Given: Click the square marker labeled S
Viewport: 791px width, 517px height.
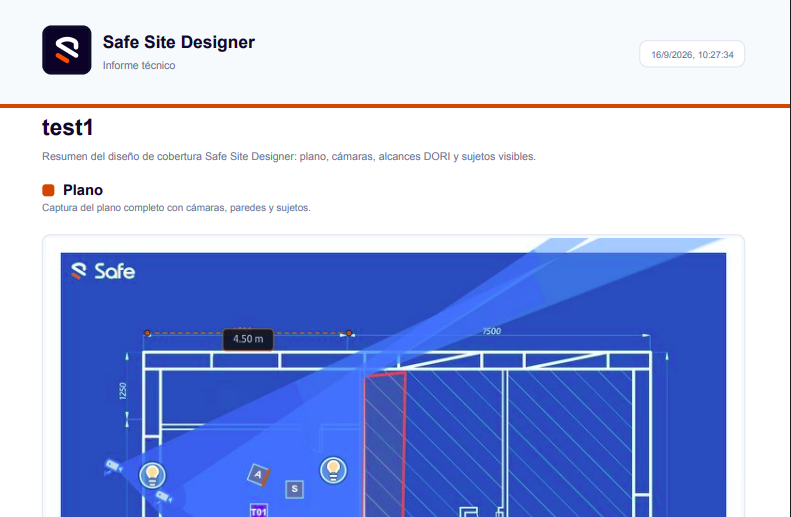Looking at the screenshot, I should pos(295,489).
